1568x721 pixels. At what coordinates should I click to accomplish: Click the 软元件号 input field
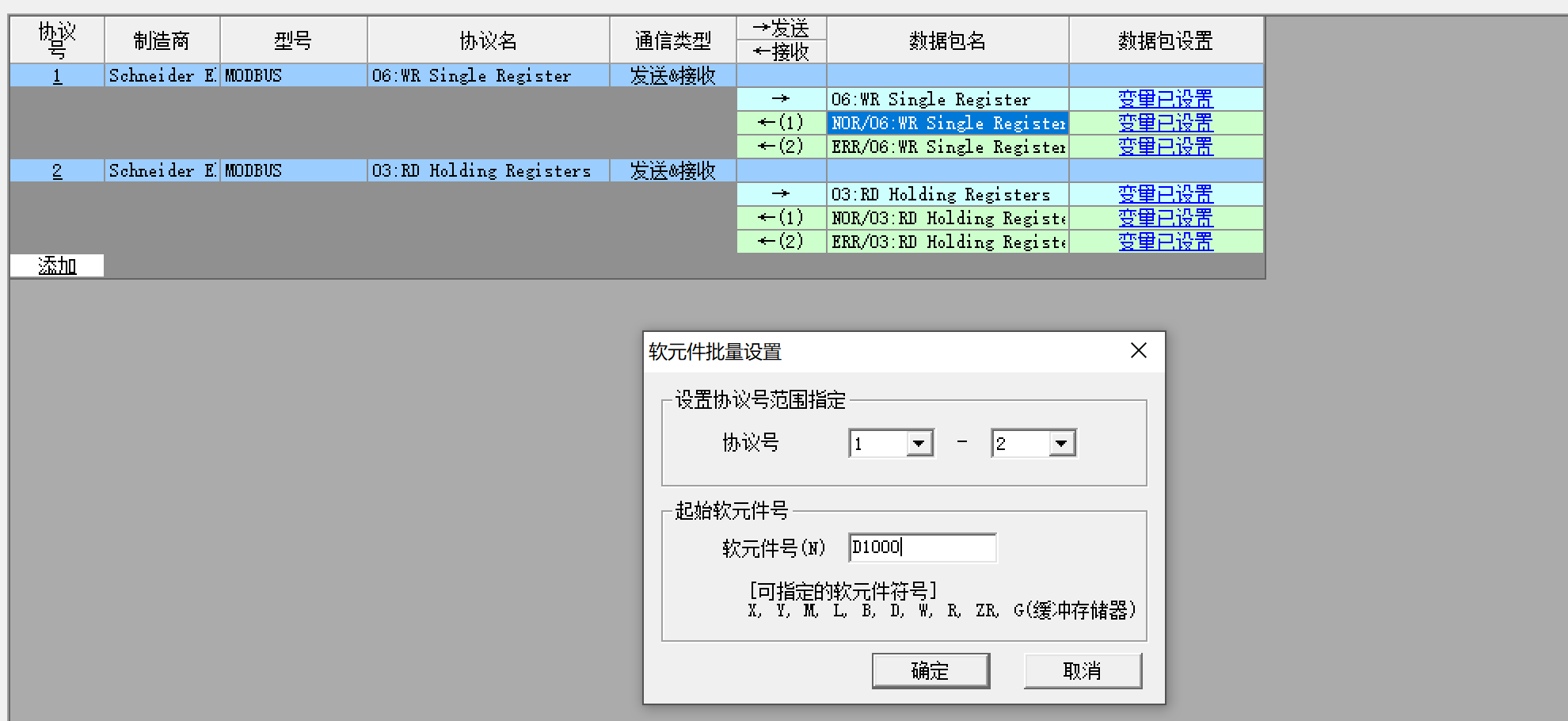922,547
